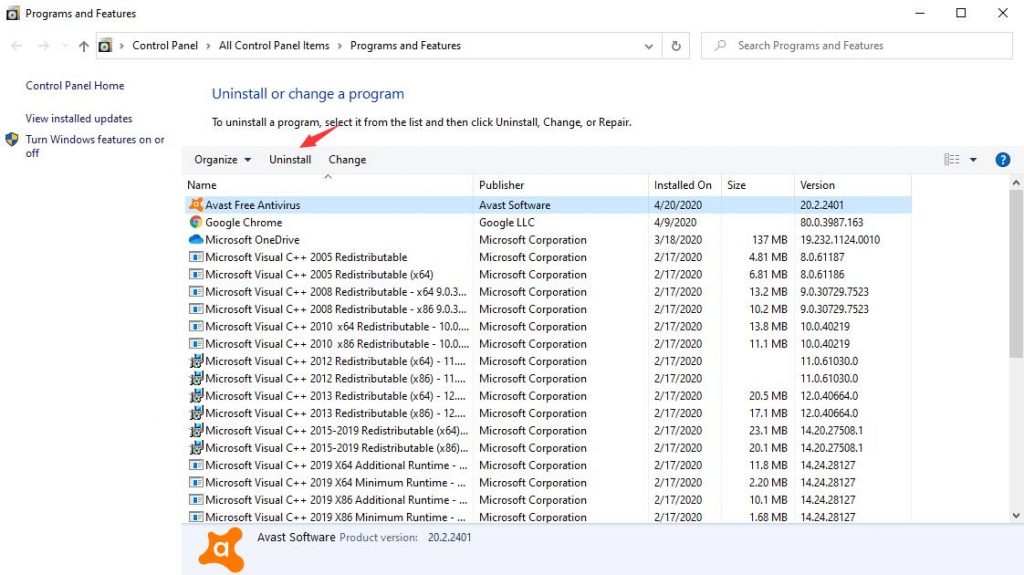1024x575 pixels.
Task: Click the shield icon beside Turn Windows features
Action: point(12,139)
